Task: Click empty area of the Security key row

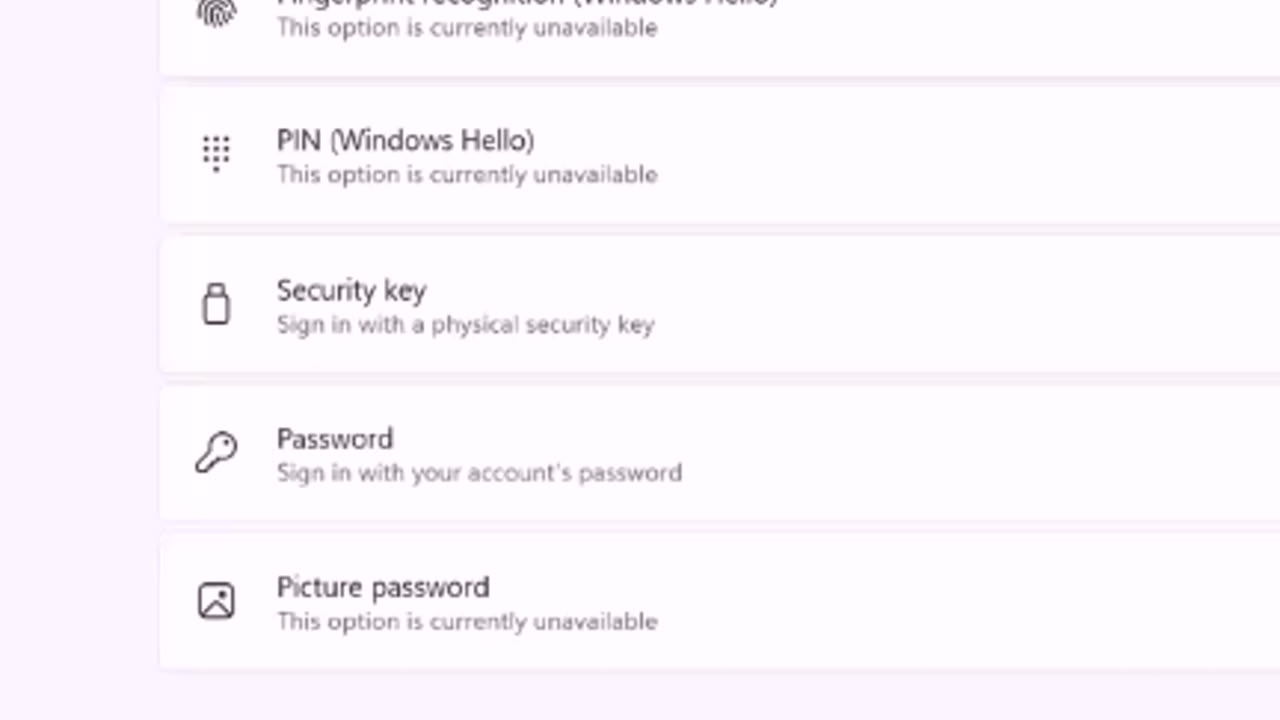Action: [950, 305]
